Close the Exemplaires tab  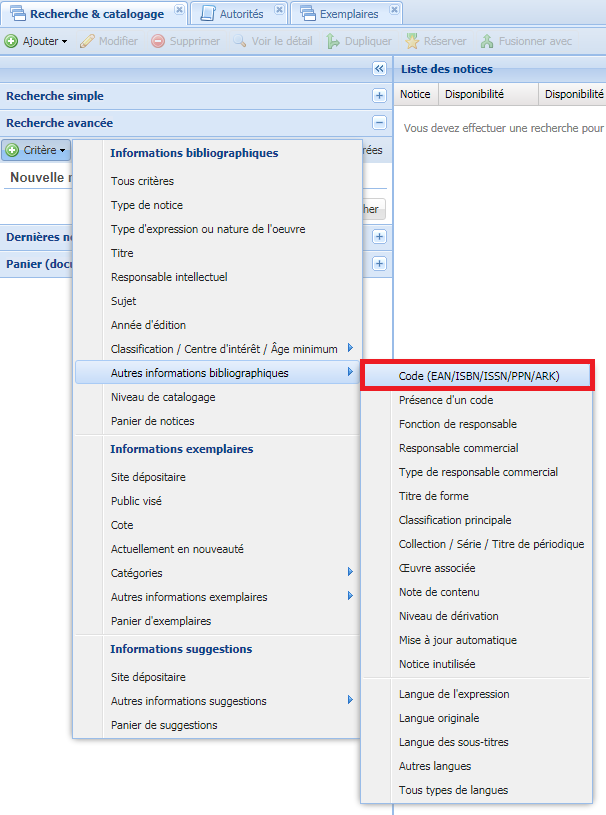(394, 10)
